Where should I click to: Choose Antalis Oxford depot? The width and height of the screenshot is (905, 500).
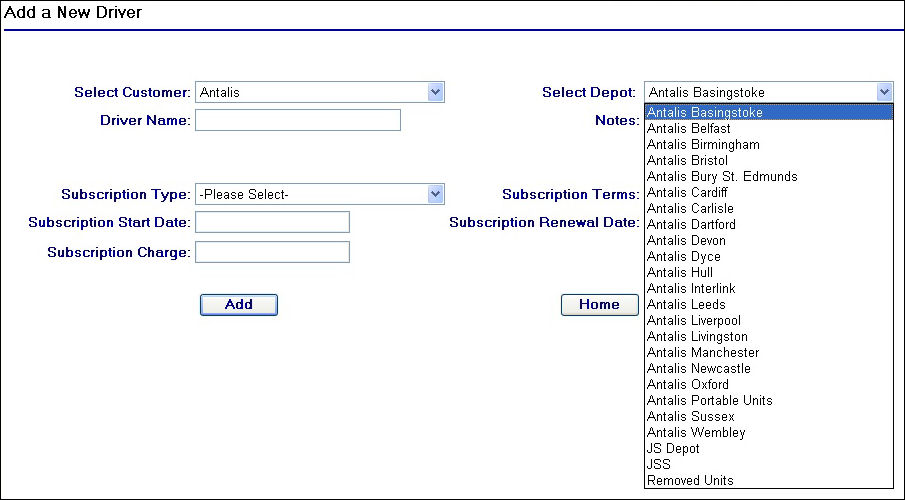point(769,384)
